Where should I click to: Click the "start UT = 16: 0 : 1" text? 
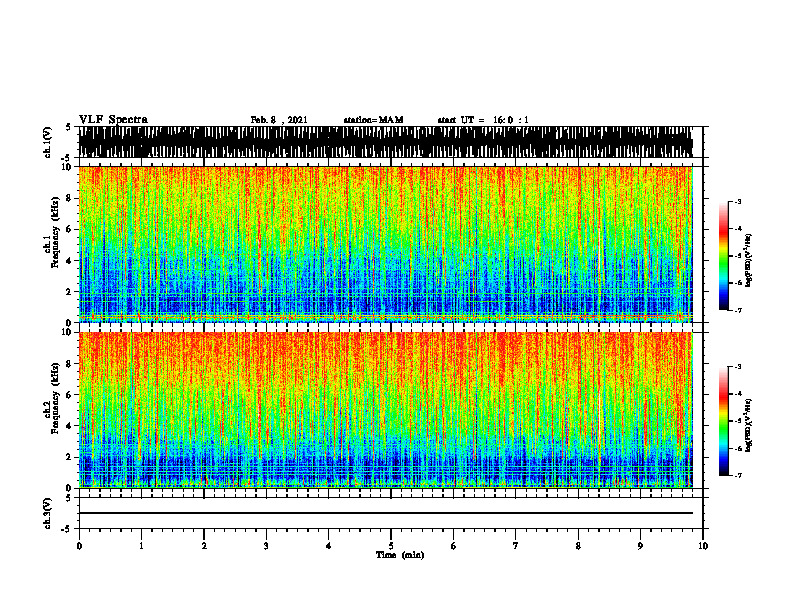click(x=483, y=120)
